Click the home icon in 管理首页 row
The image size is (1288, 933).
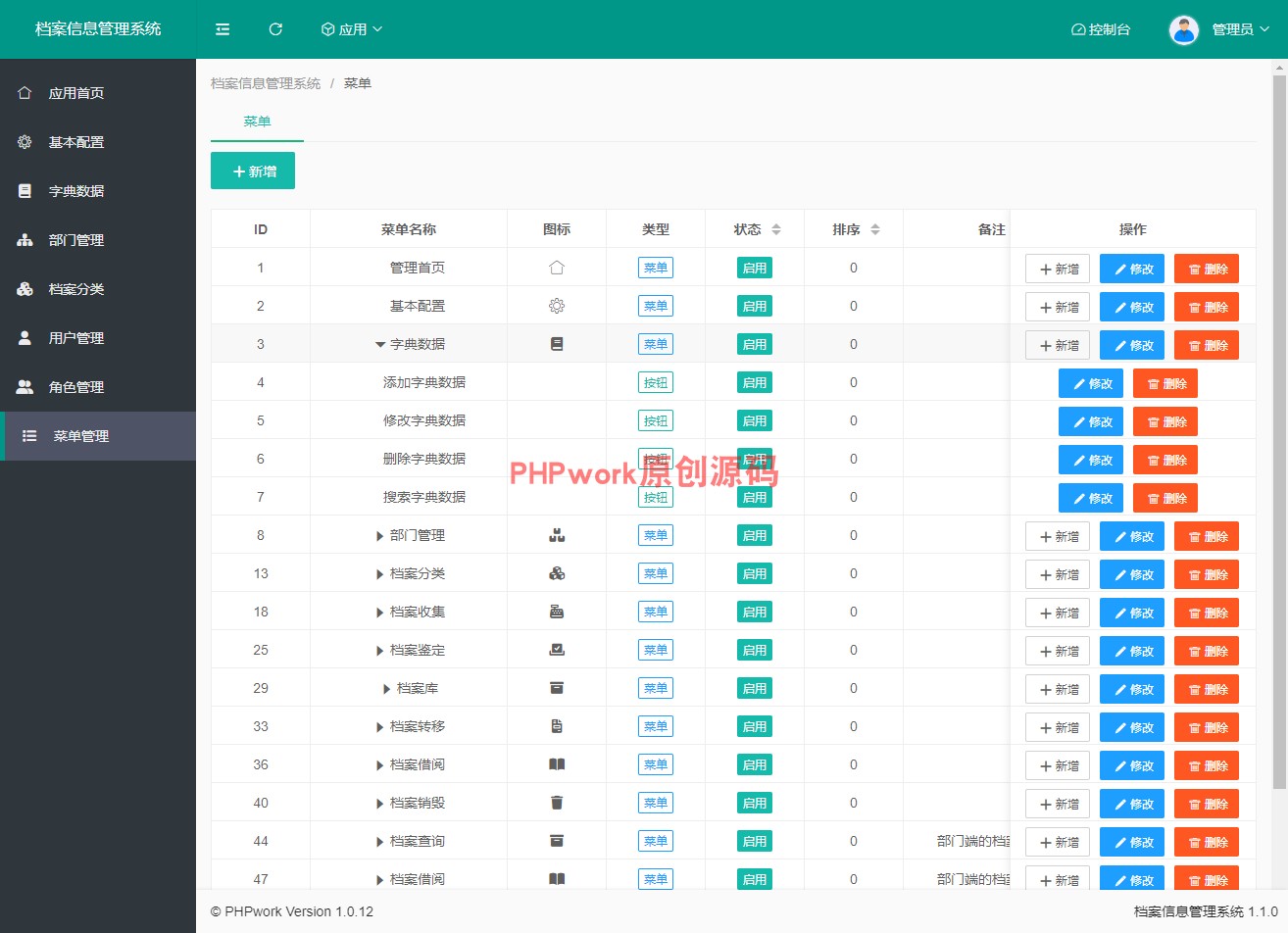pos(557,268)
